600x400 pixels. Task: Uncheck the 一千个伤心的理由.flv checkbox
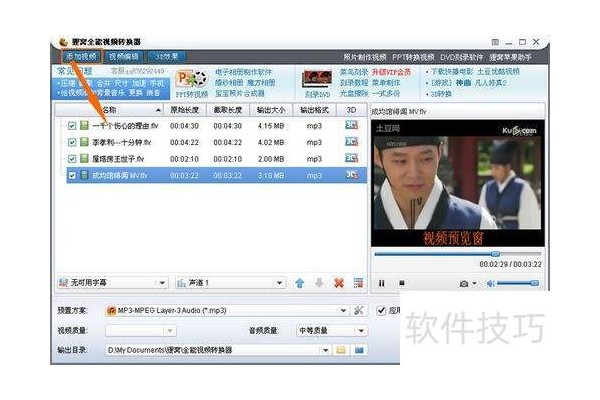click(x=72, y=126)
